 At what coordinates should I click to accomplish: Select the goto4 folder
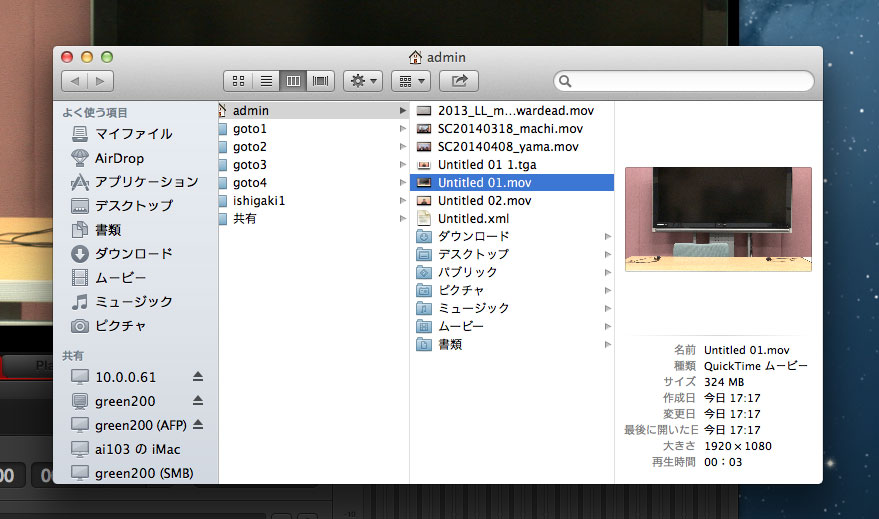[x=313, y=183]
